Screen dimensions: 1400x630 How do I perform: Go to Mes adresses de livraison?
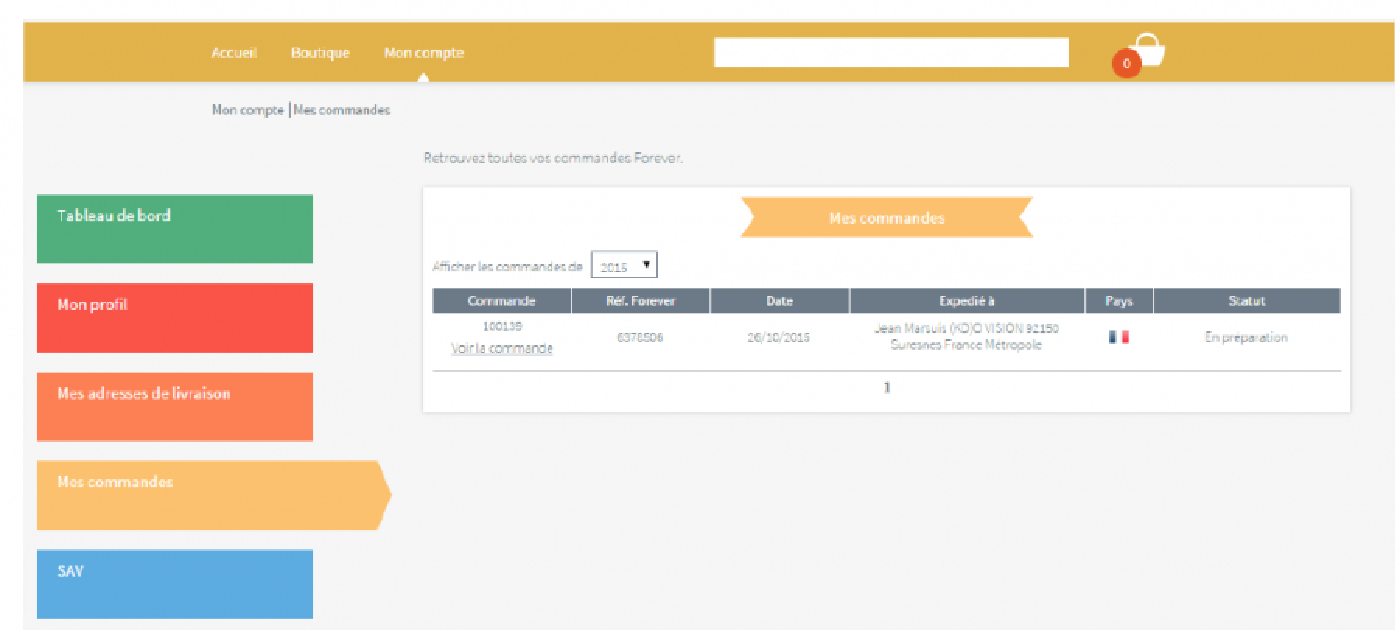175,407
